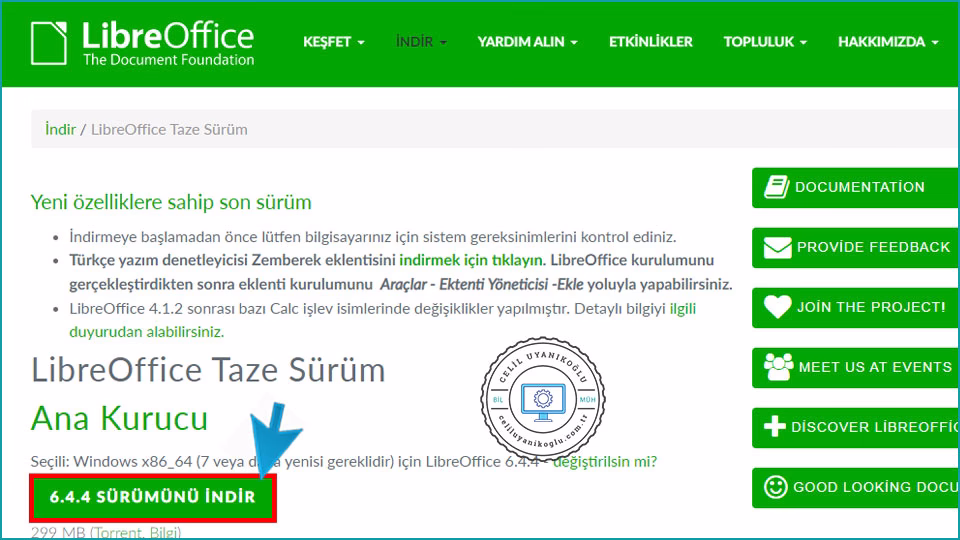Click the MEET US AT EVENTS button
Screen dimensions: 960x540
[x=855, y=367]
